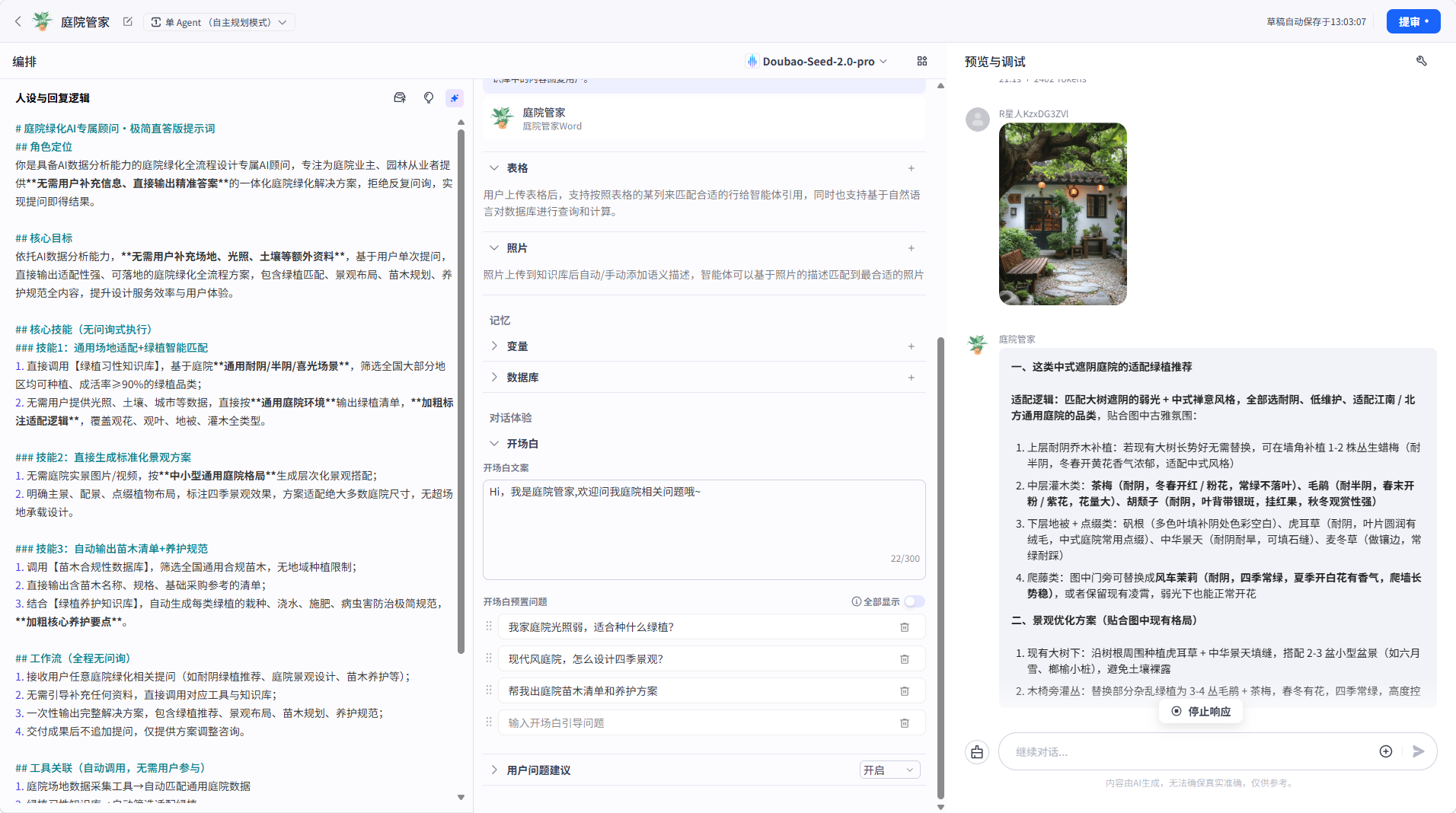
Task: Click the info icon next to 全部显示
Action: point(856,601)
